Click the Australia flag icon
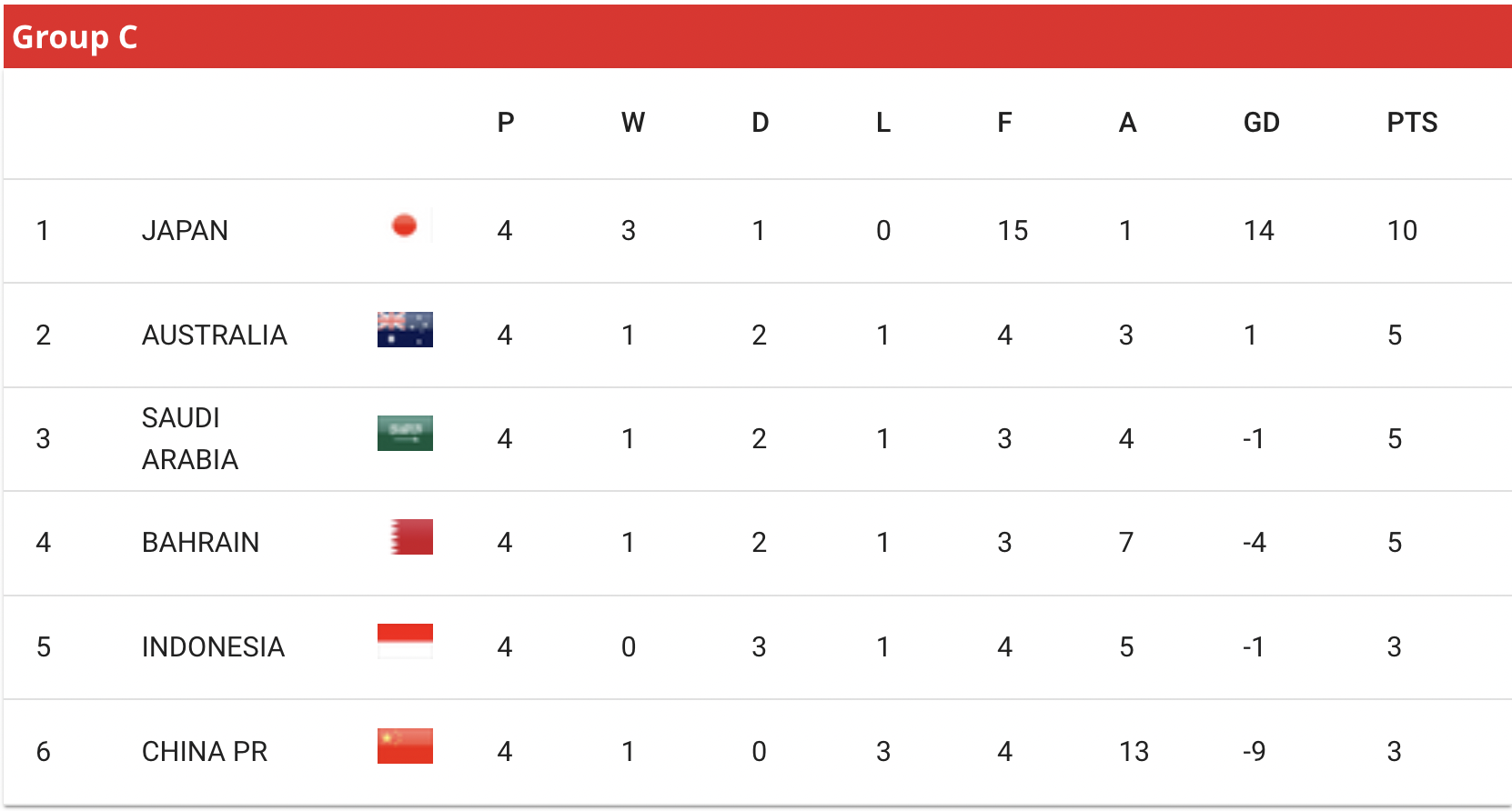The width and height of the screenshot is (1512, 811). coord(405,330)
